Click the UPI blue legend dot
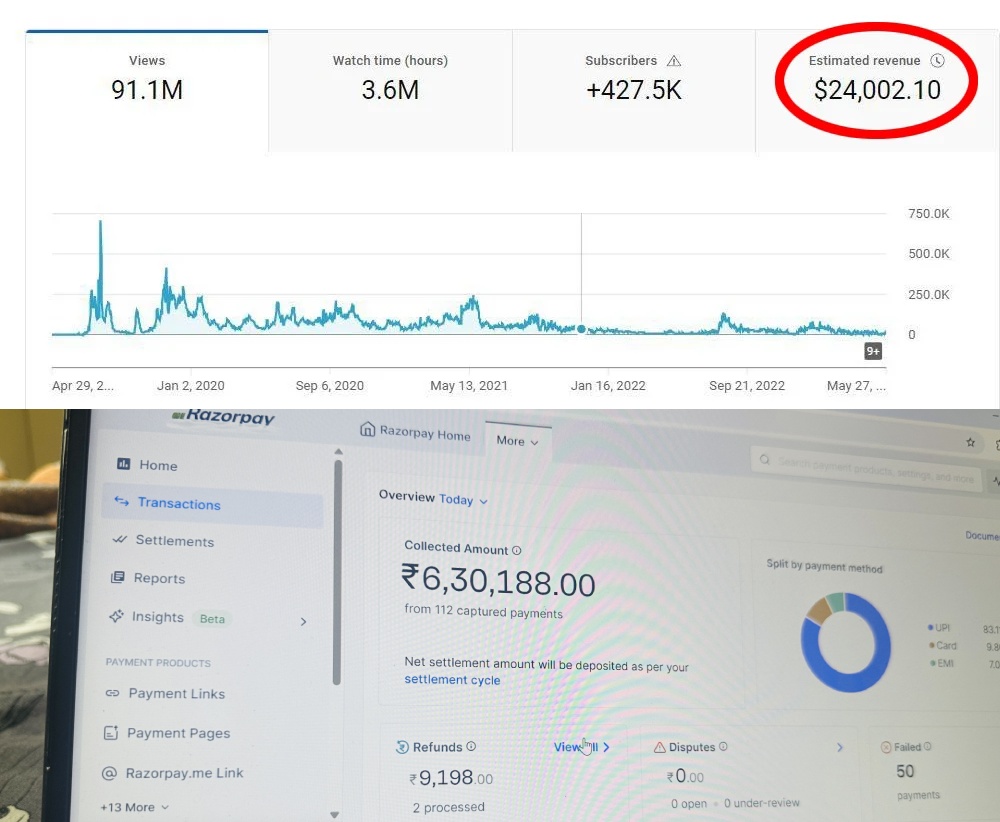 [x=931, y=628]
